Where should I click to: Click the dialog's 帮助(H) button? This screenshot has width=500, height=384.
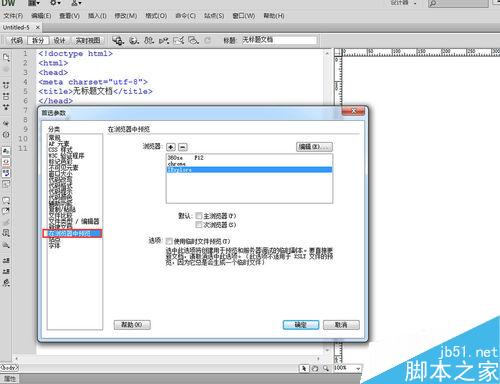[x=132, y=325]
